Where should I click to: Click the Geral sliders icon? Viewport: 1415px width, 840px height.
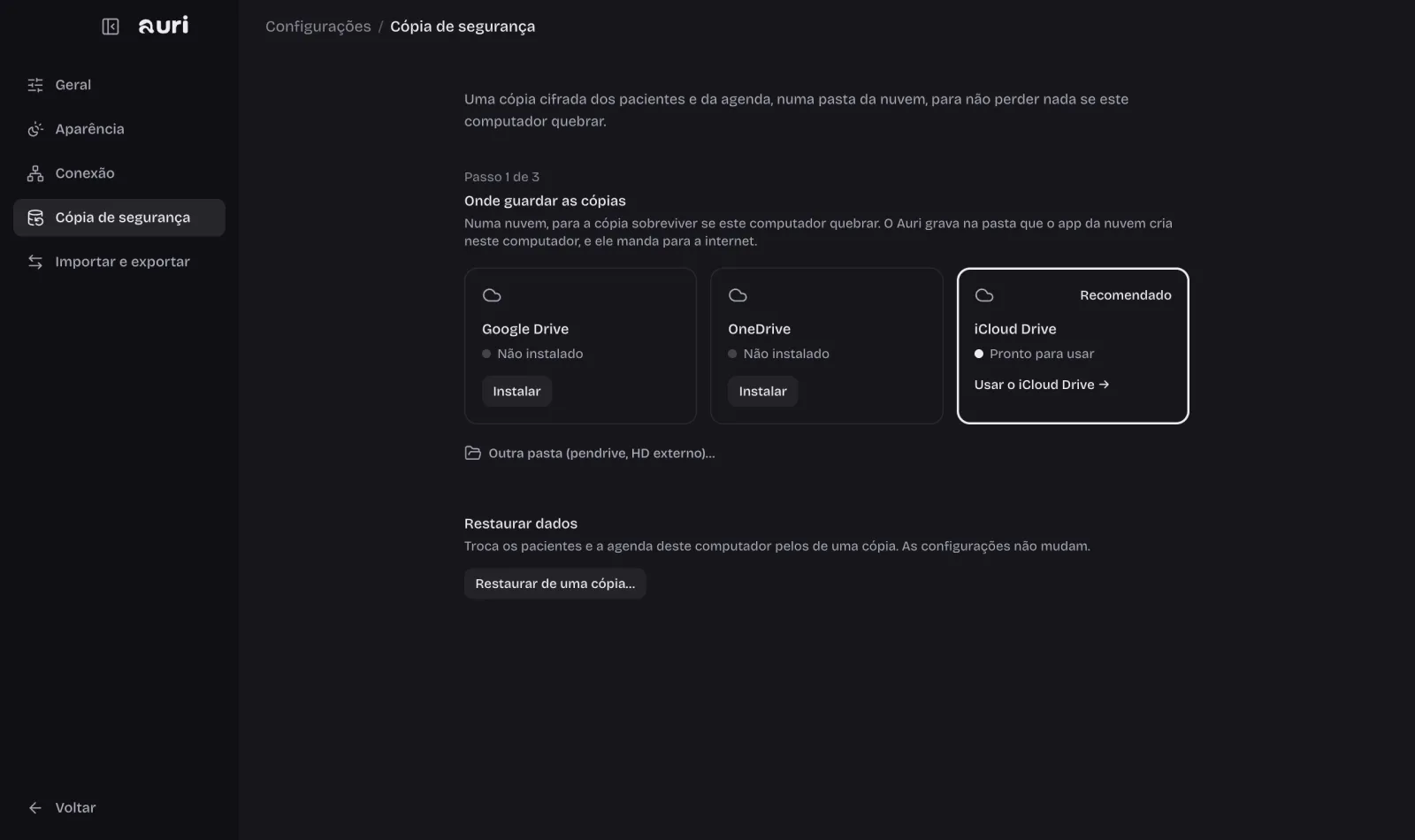[35, 85]
